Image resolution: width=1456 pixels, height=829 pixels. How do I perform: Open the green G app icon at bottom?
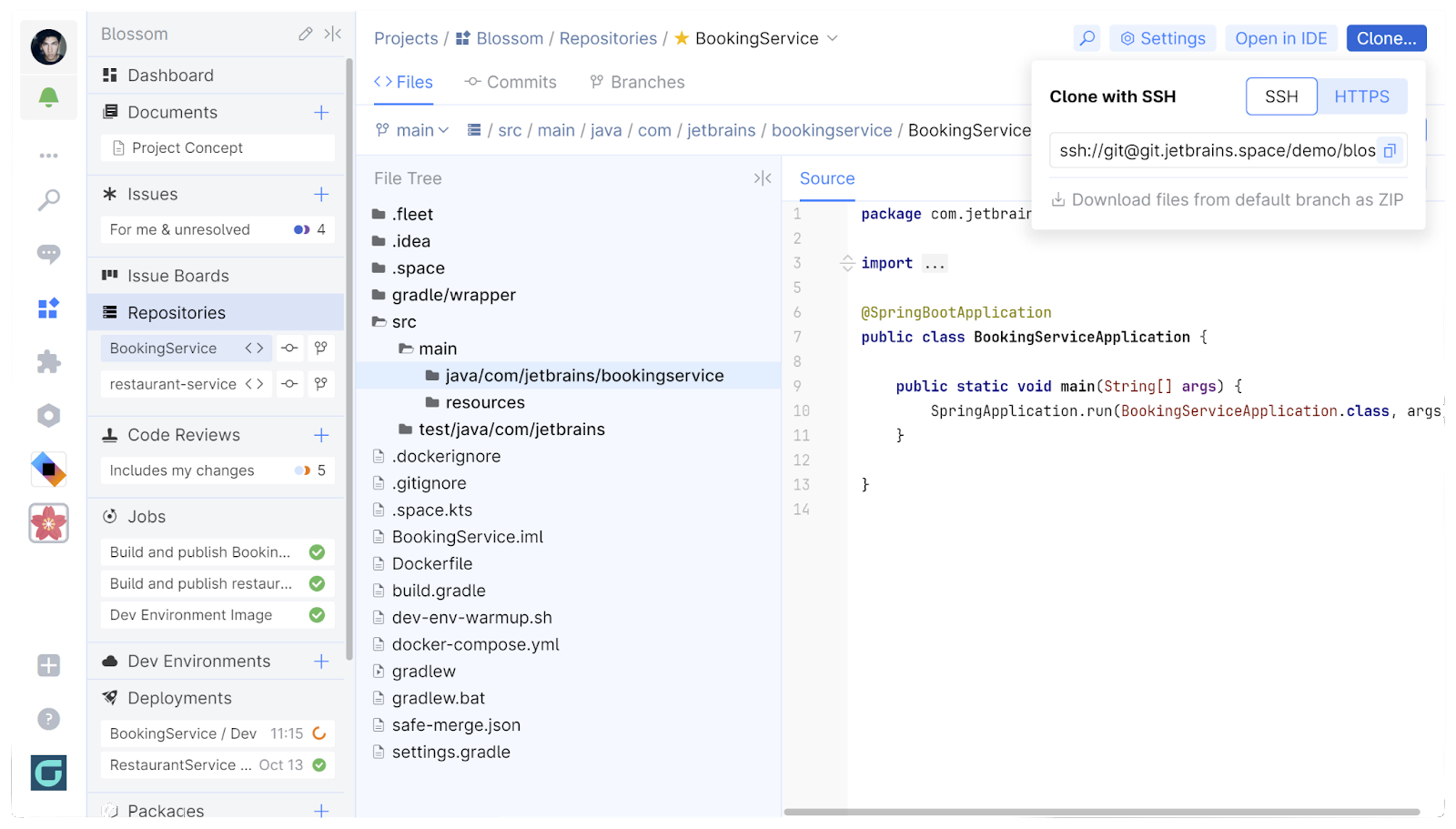[48, 773]
